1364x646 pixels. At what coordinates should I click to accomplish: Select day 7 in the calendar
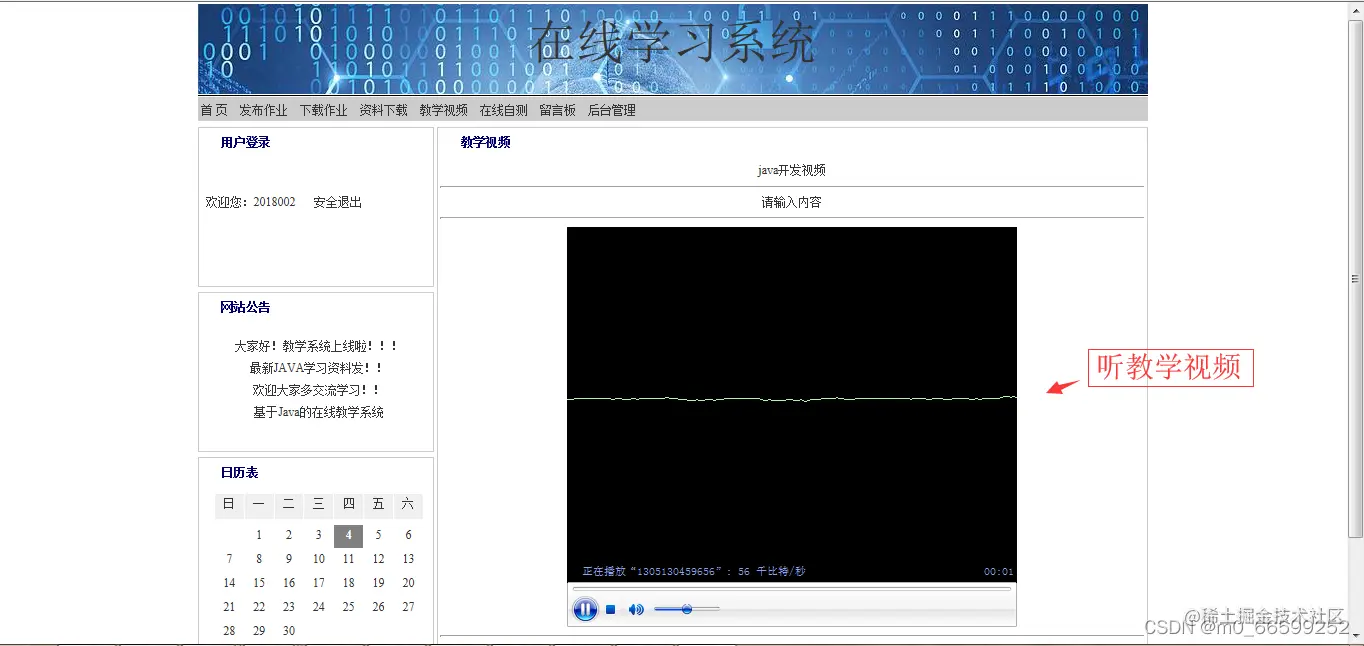(x=229, y=559)
